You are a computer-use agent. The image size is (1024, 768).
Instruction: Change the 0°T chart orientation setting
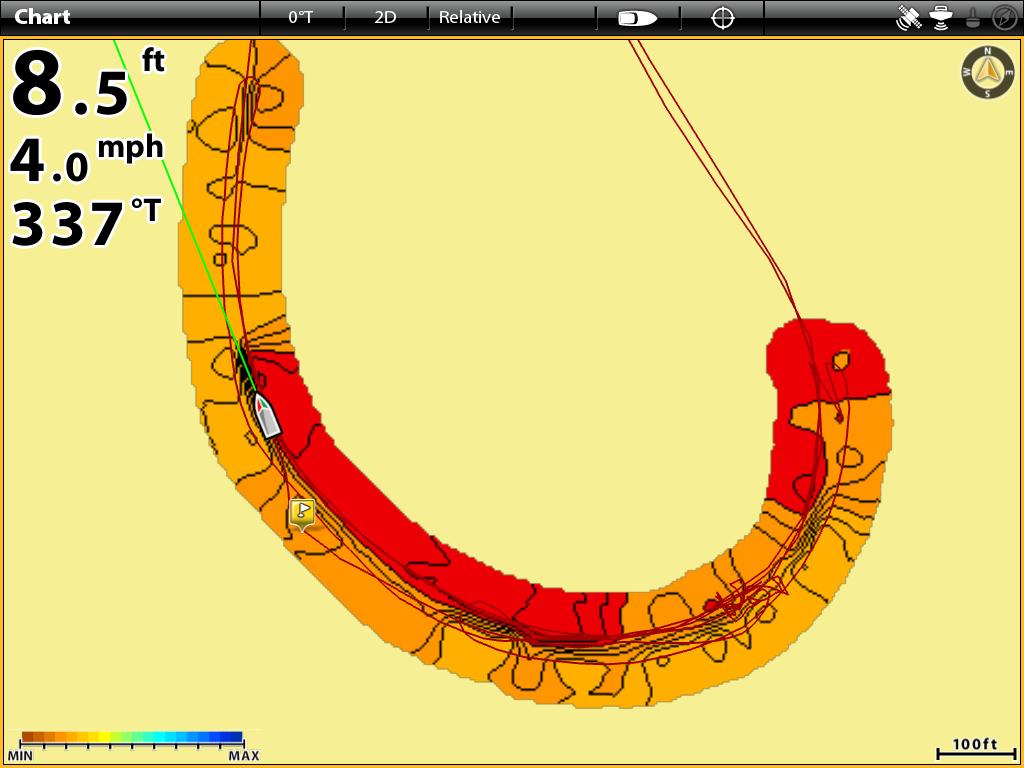(x=301, y=17)
